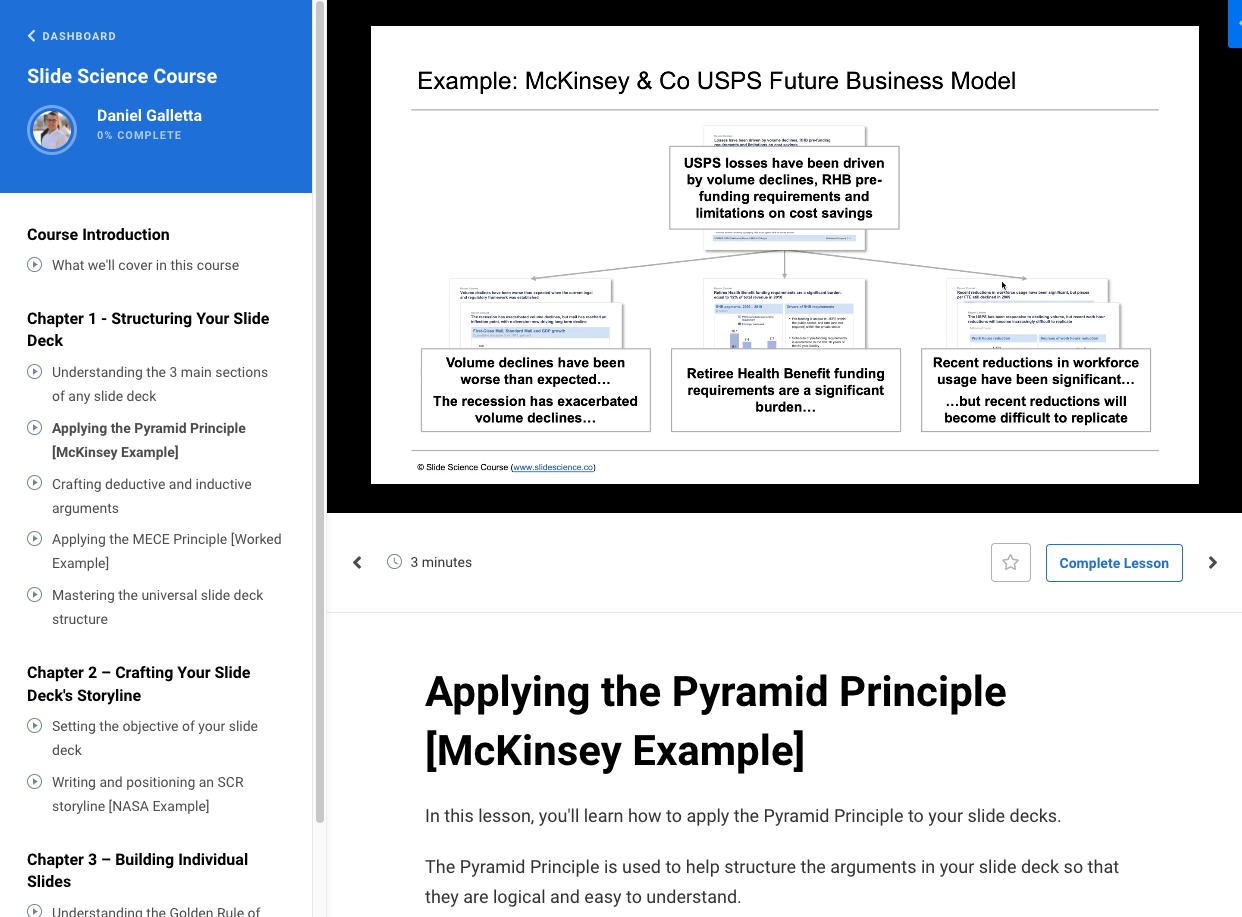
Task: Go to next lesson with right arrow
Action: (x=1213, y=563)
